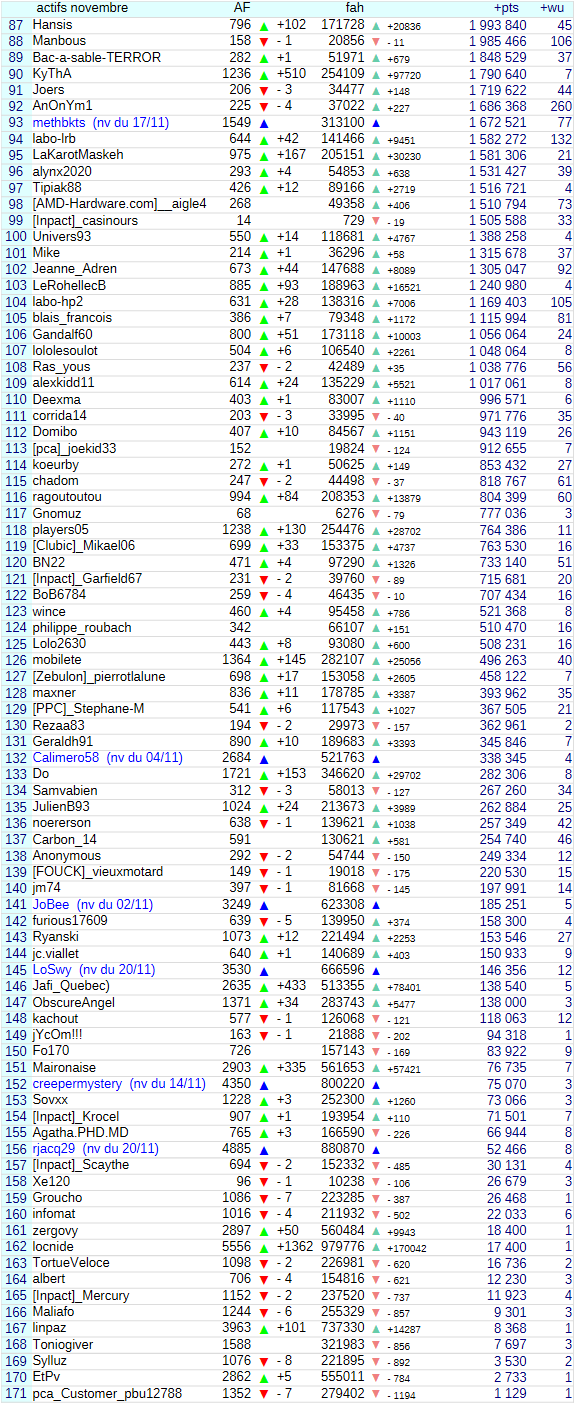Click the '+wu' column header

pos(552,8)
